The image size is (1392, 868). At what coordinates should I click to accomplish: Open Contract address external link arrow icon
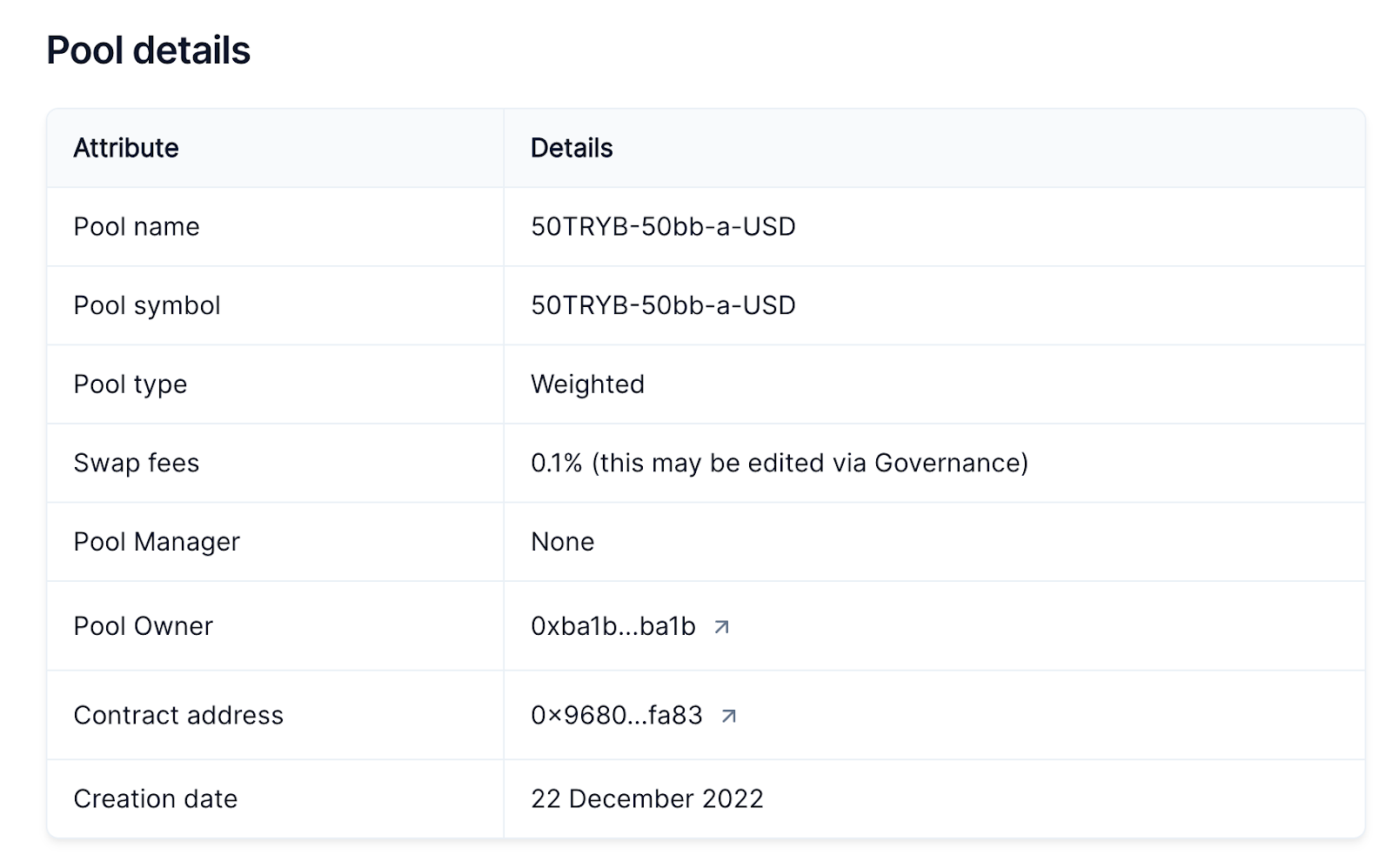729,716
